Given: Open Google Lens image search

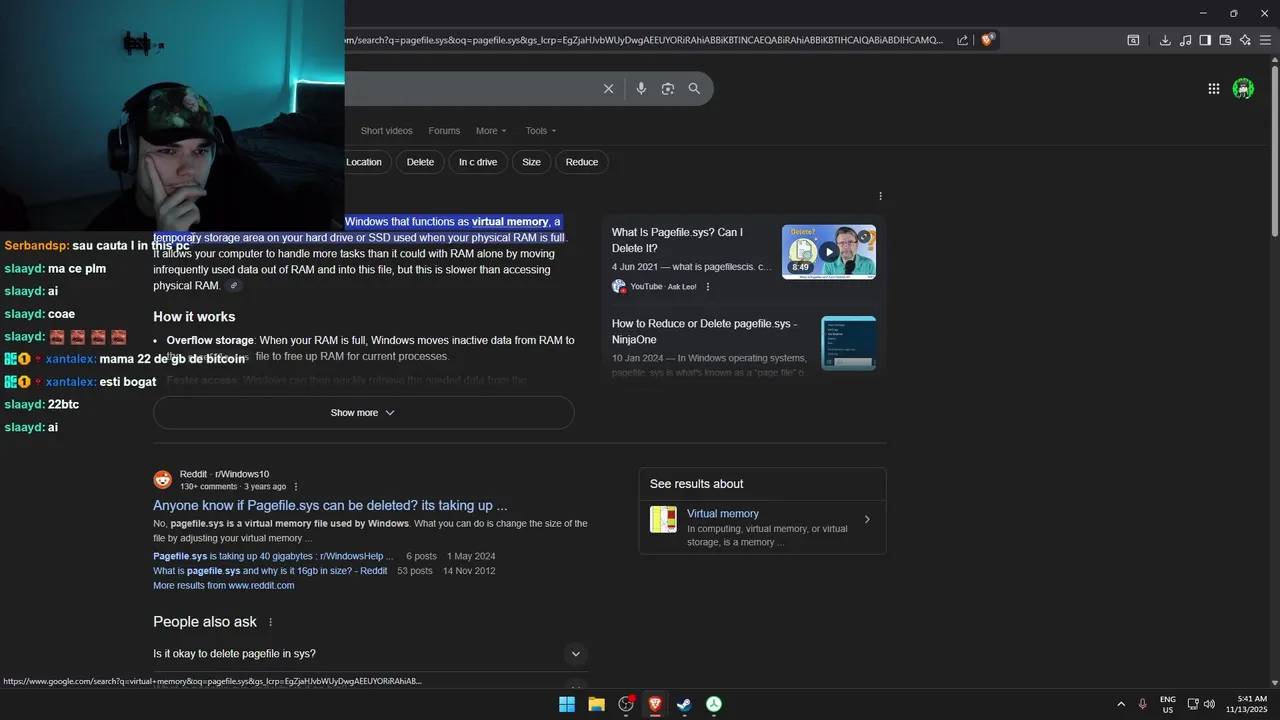Looking at the screenshot, I should point(668,89).
